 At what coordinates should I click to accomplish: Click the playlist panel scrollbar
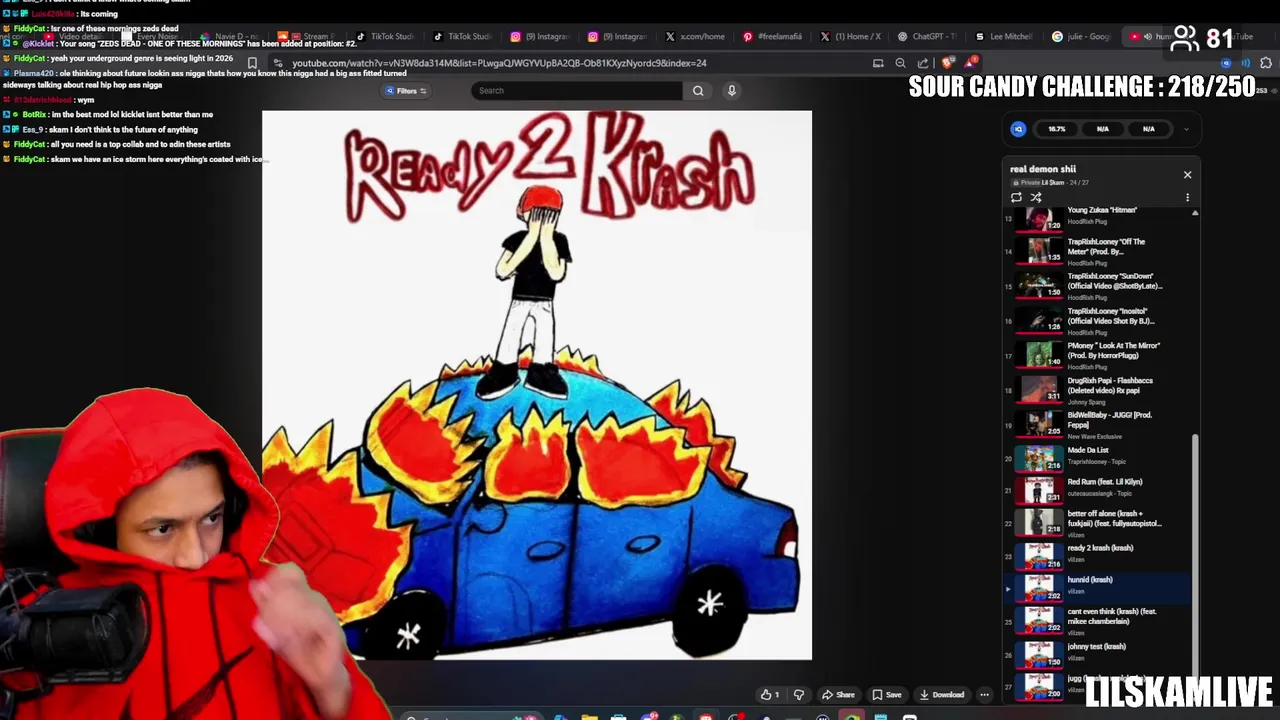pyautogui.click(x=1195, y=555)
